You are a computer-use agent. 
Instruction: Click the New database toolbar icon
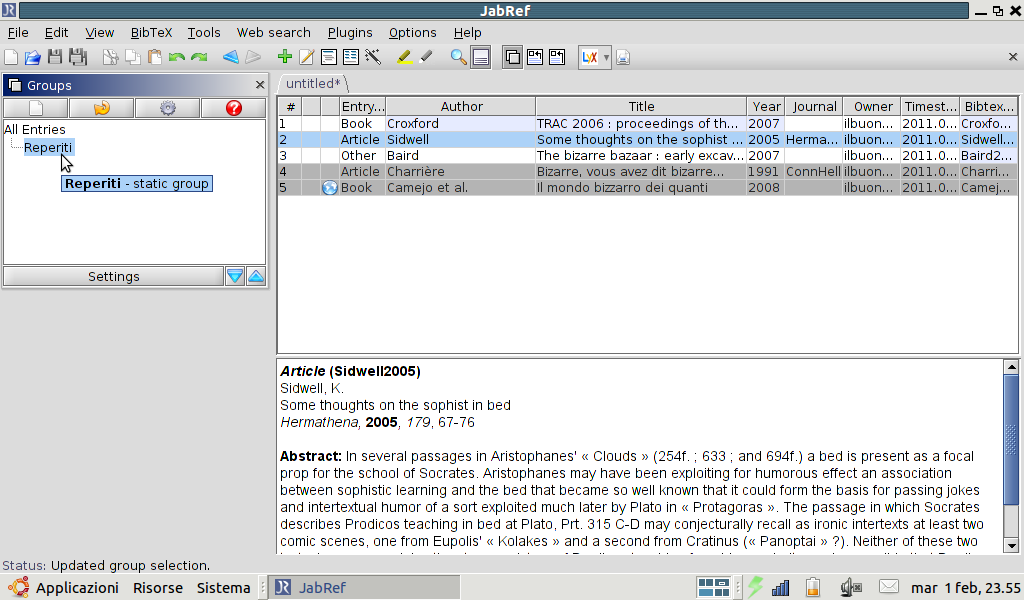[x=11, y=57]
